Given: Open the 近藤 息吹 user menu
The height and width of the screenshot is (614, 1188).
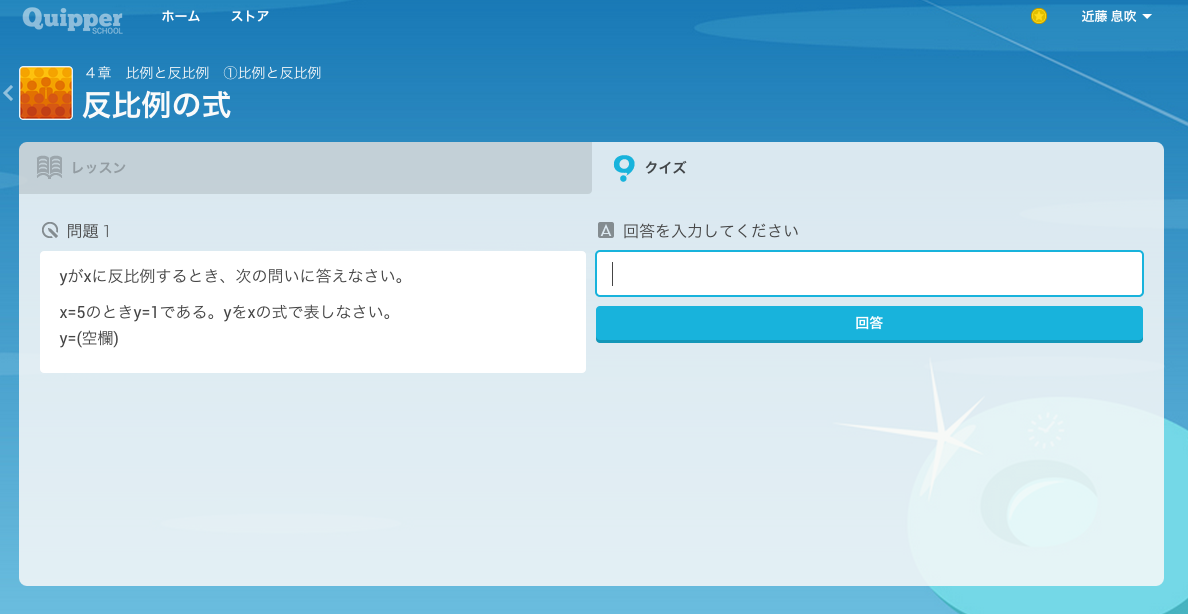Looking at the screenshot, I should pos(1108,17).
